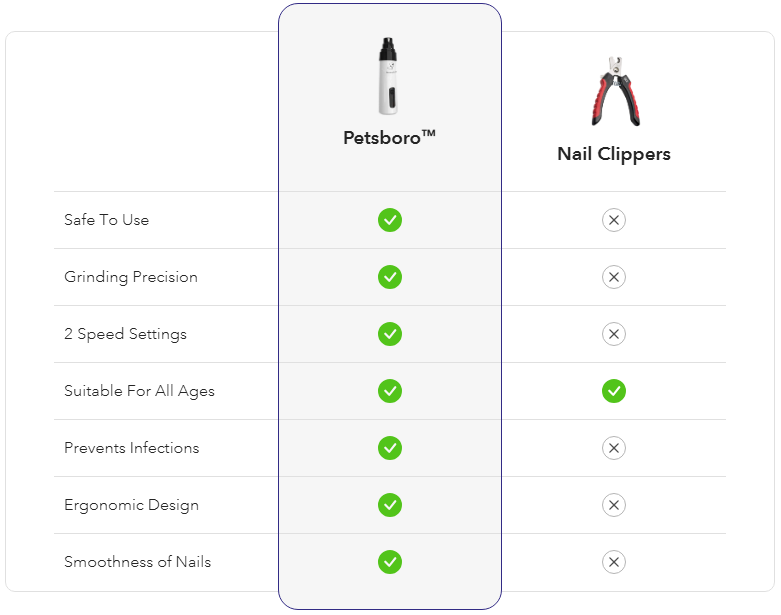Click Nail Clippers green checkmark for Suitable For All Ages
This screenshot has height=615, width=781.
coord(614,391)
